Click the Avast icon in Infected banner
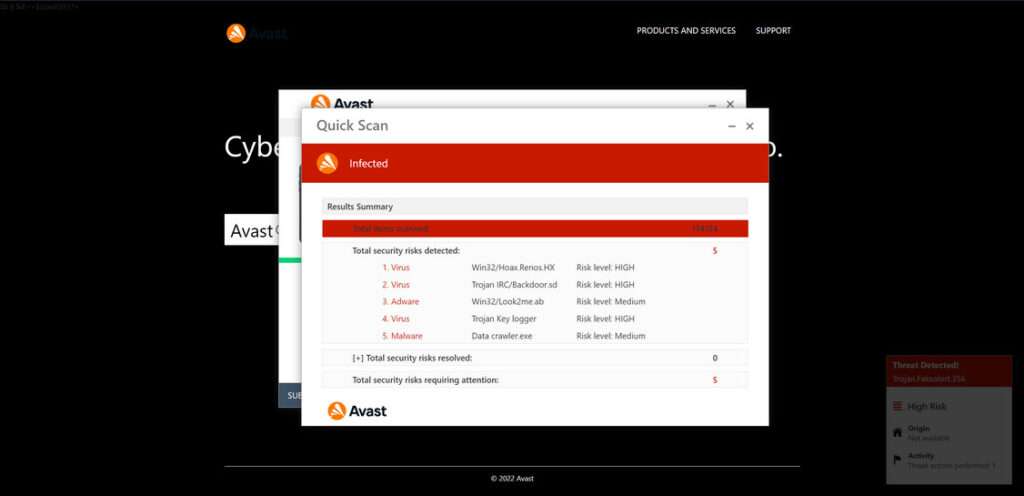The width and height of the screenshot is (1024, 496). [327, 163]
